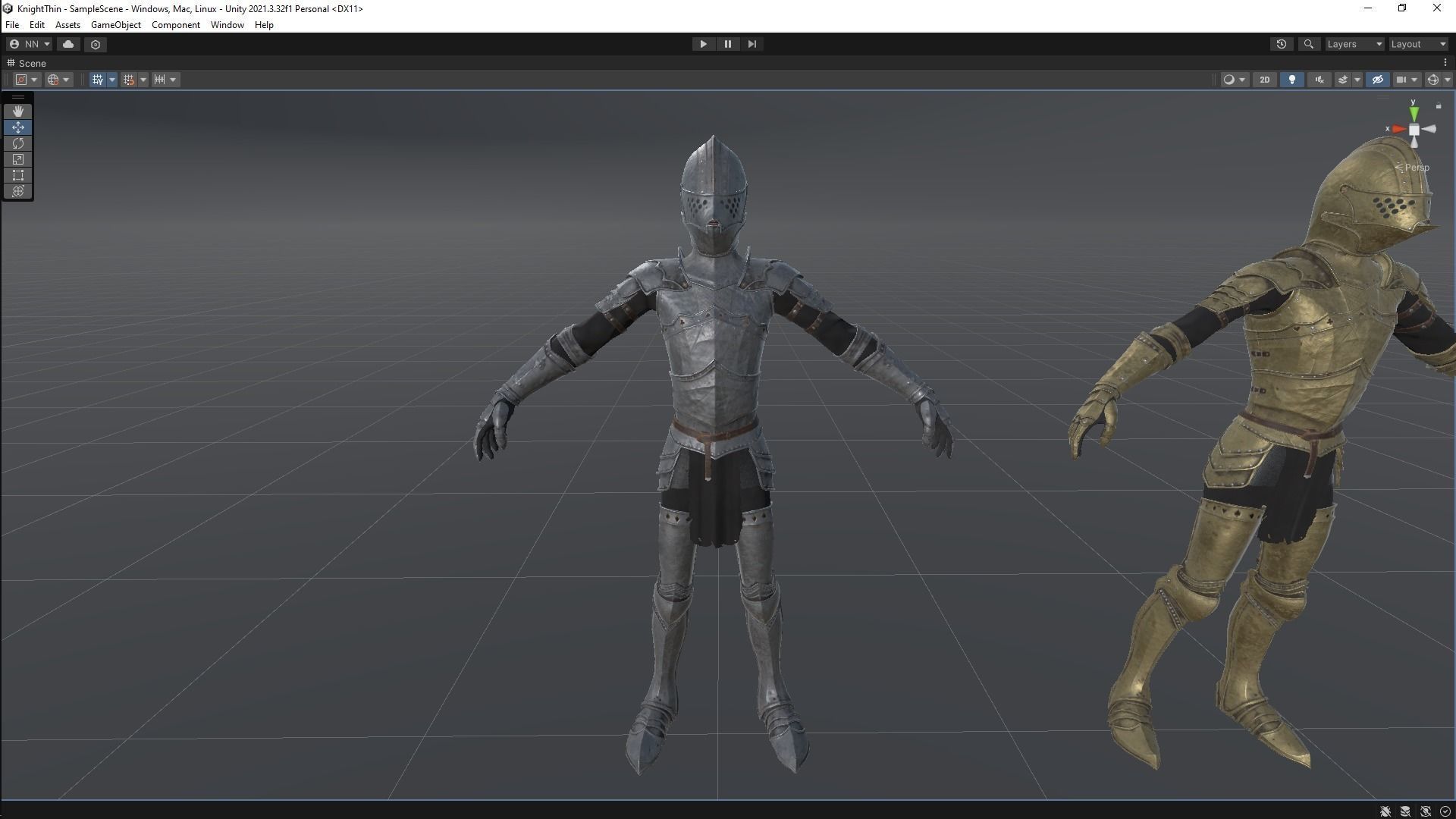Click the auto-generate lighting status icon

click(x=1426, y=811)
